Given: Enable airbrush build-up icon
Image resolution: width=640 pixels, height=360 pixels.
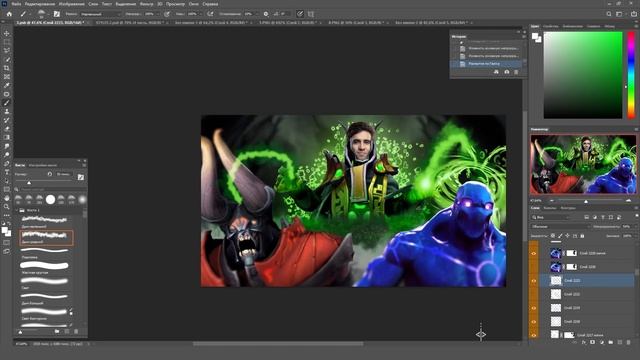Looking at the screenshot, I should (210, 14).
